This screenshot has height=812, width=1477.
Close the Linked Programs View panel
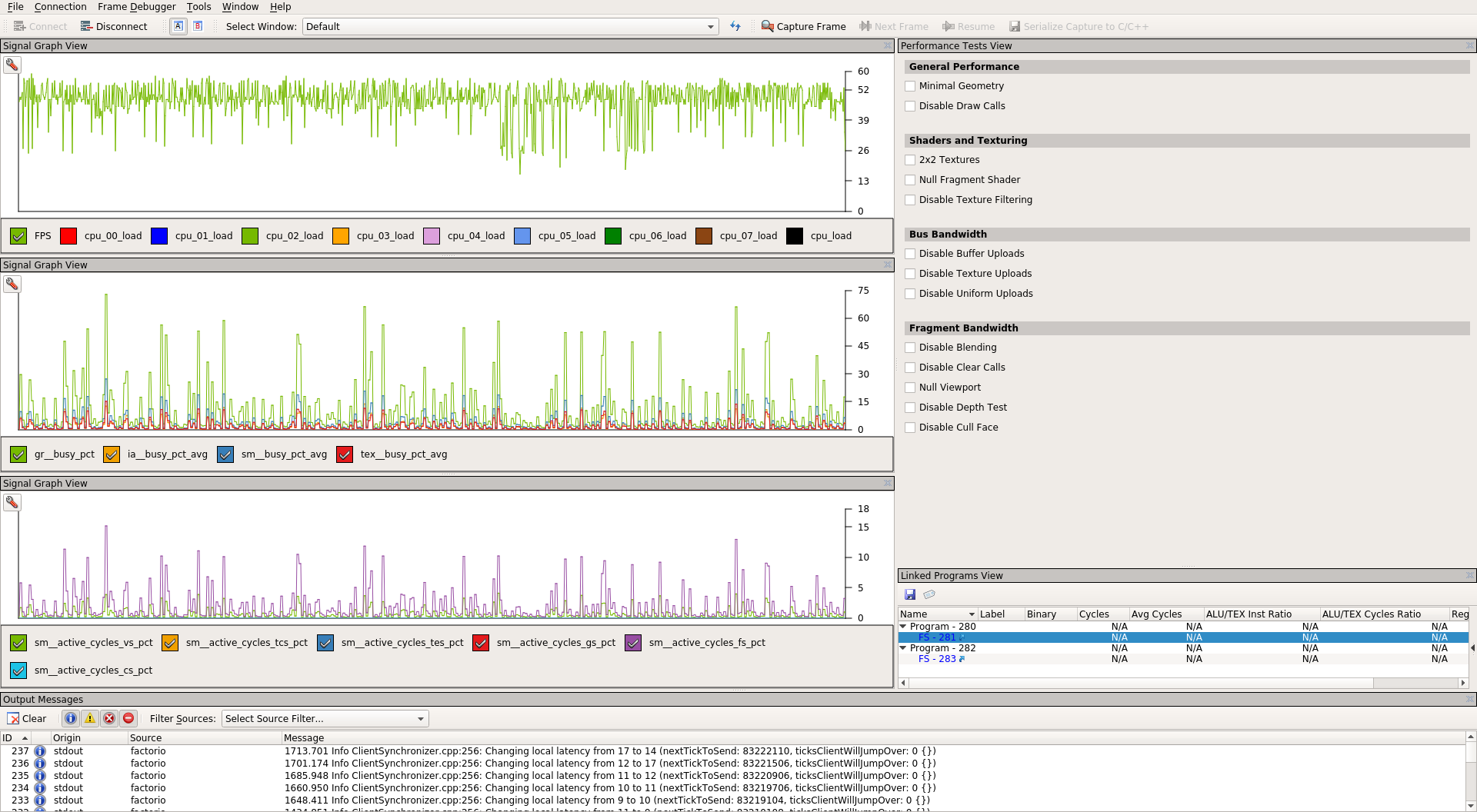[1470, 575]
